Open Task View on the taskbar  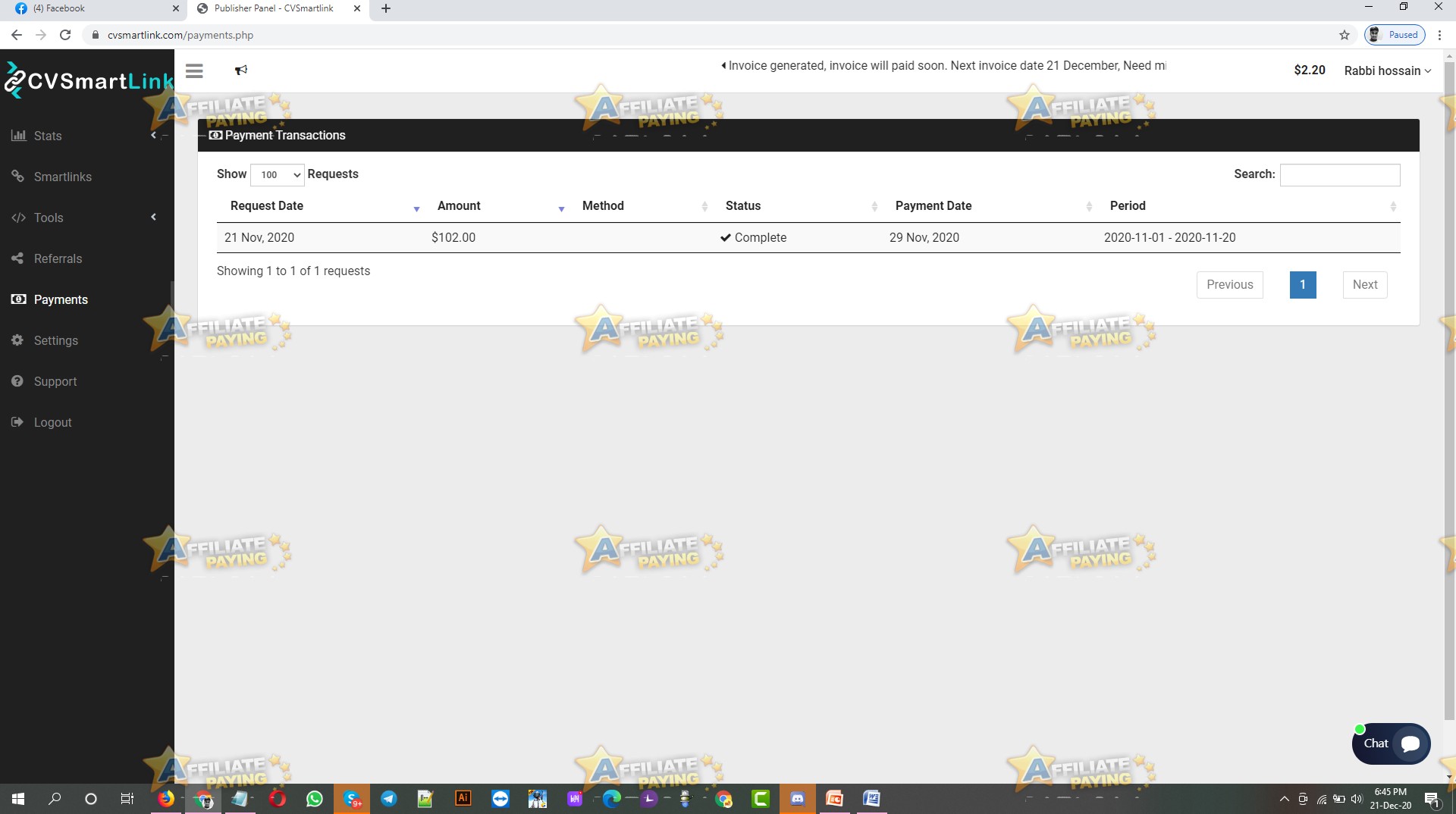pos(127,799)
